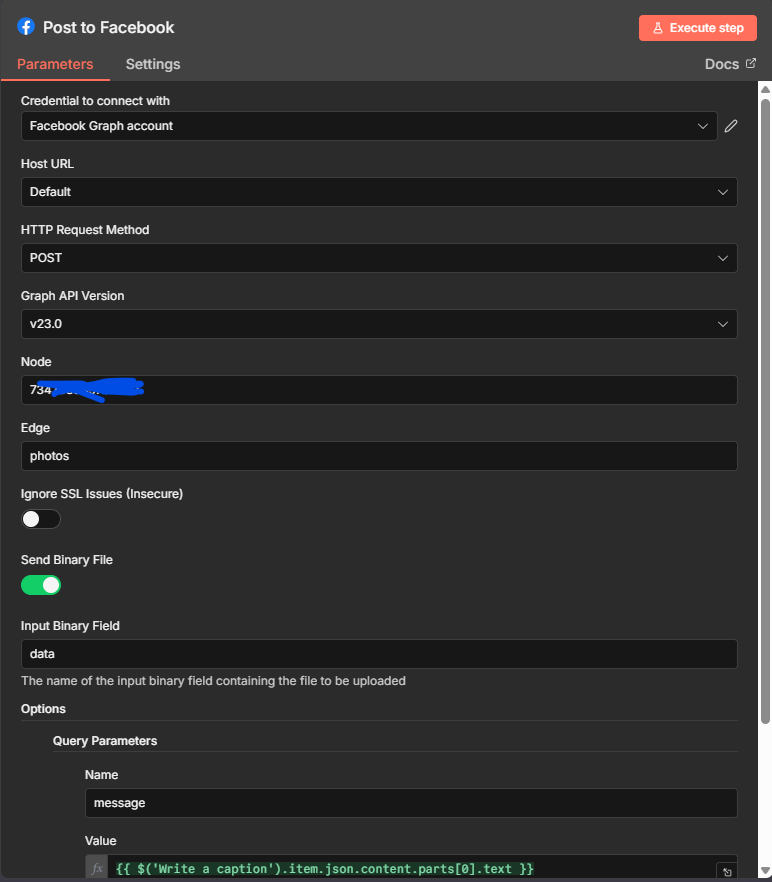772x882 pixels.
Task: Open the HTTP Request Method dropdown
Action: (379, 258)
